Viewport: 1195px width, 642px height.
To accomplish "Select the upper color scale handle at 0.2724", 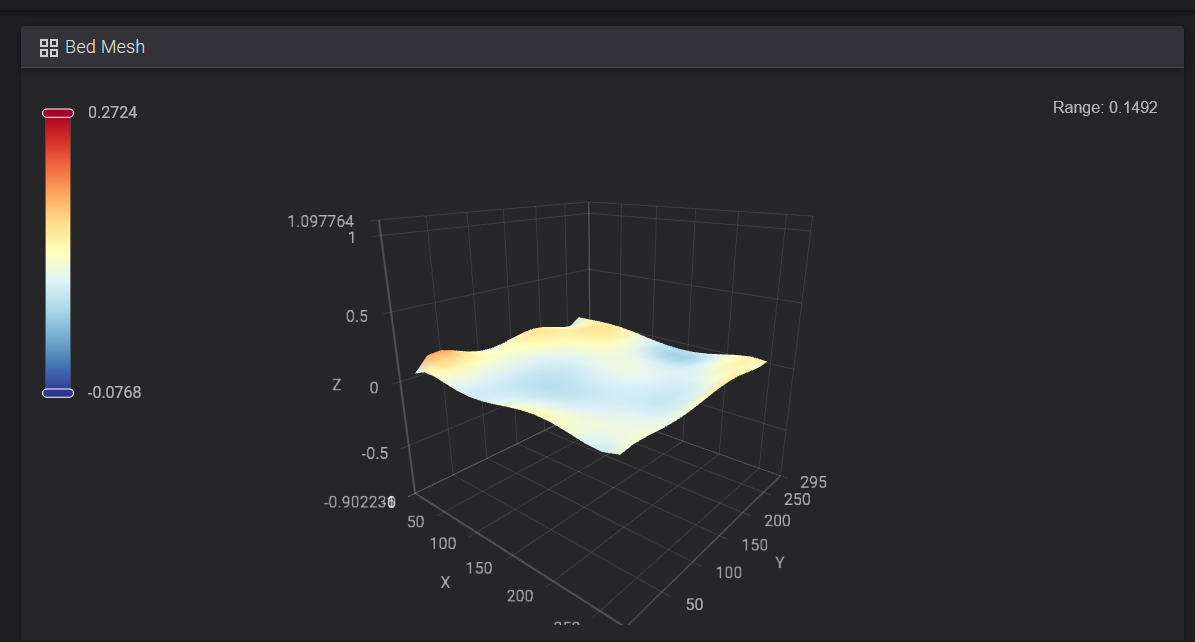I will pyautogui.click(x=58, y=113).
